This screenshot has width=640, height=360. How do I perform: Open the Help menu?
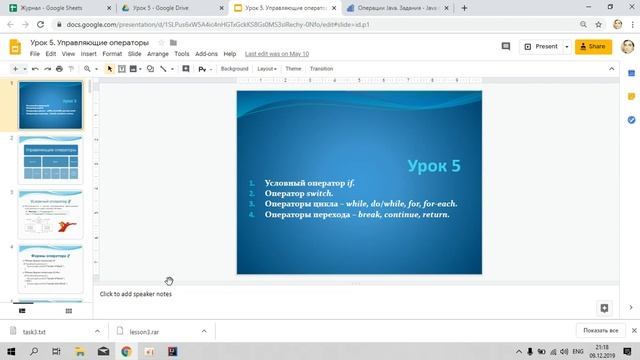click(230, 54)
